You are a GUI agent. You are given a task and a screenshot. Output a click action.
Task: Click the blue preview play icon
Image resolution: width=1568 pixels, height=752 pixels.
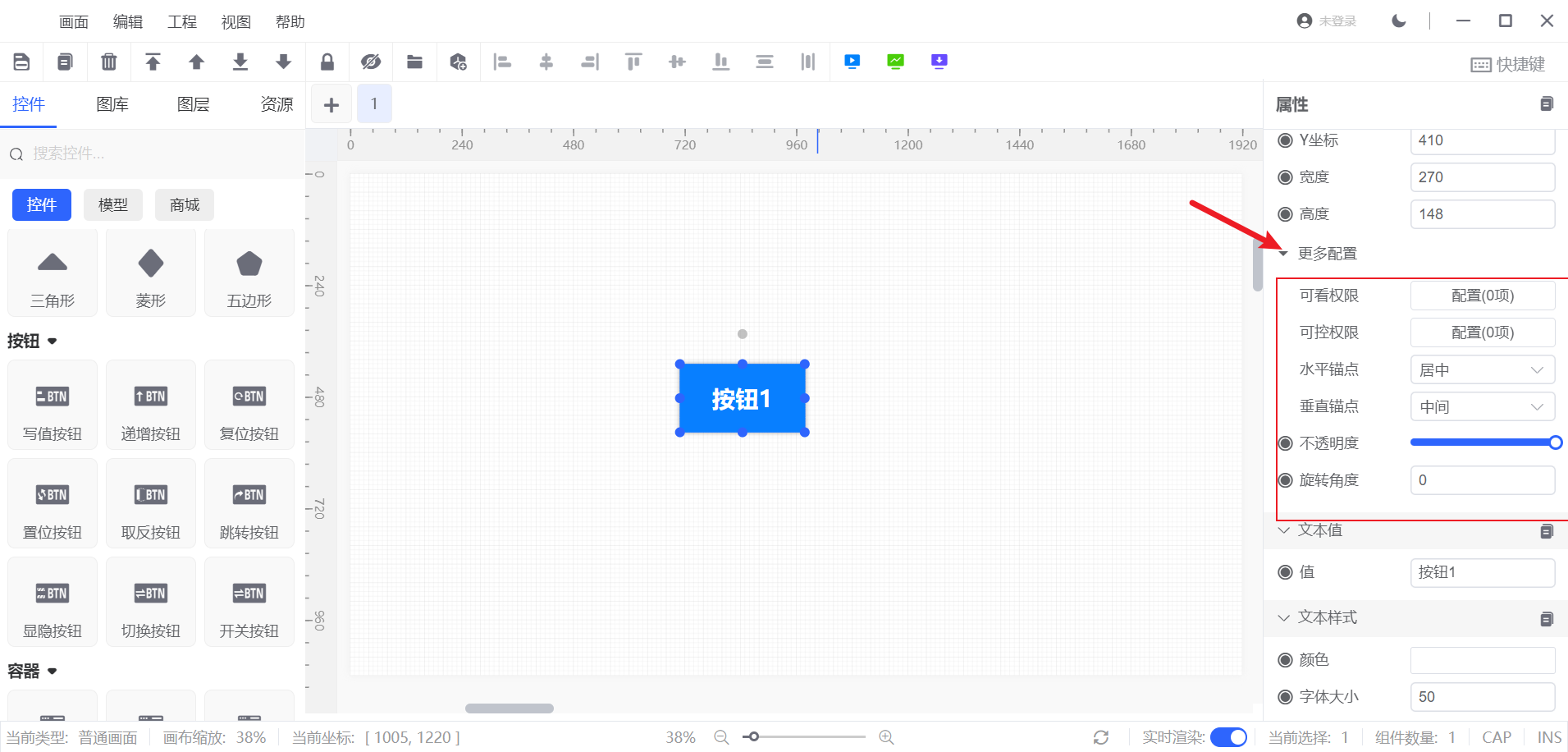(852, 62)
